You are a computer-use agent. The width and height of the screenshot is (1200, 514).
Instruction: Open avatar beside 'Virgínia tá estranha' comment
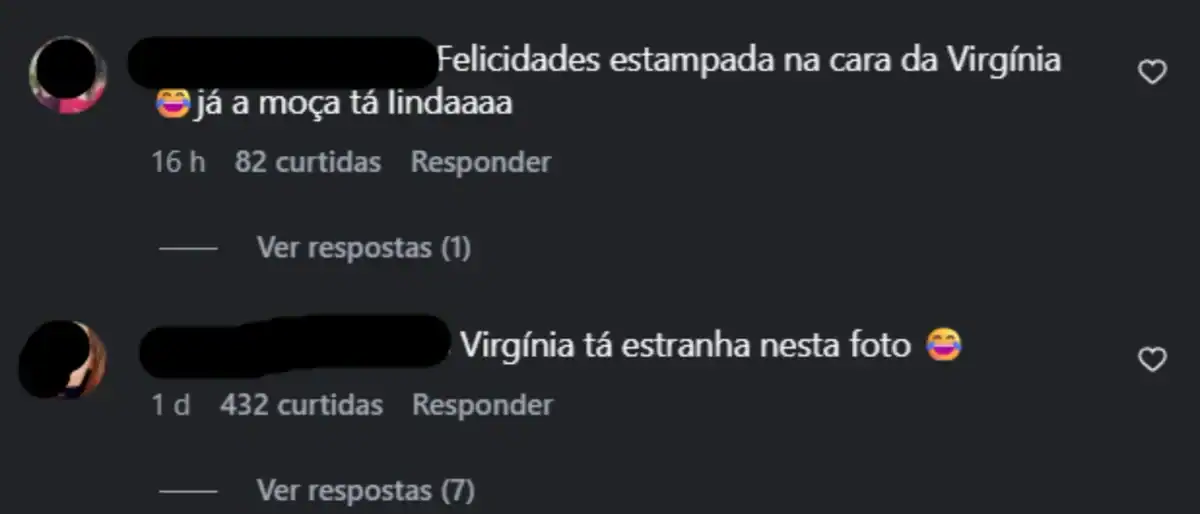pos(67,359)
